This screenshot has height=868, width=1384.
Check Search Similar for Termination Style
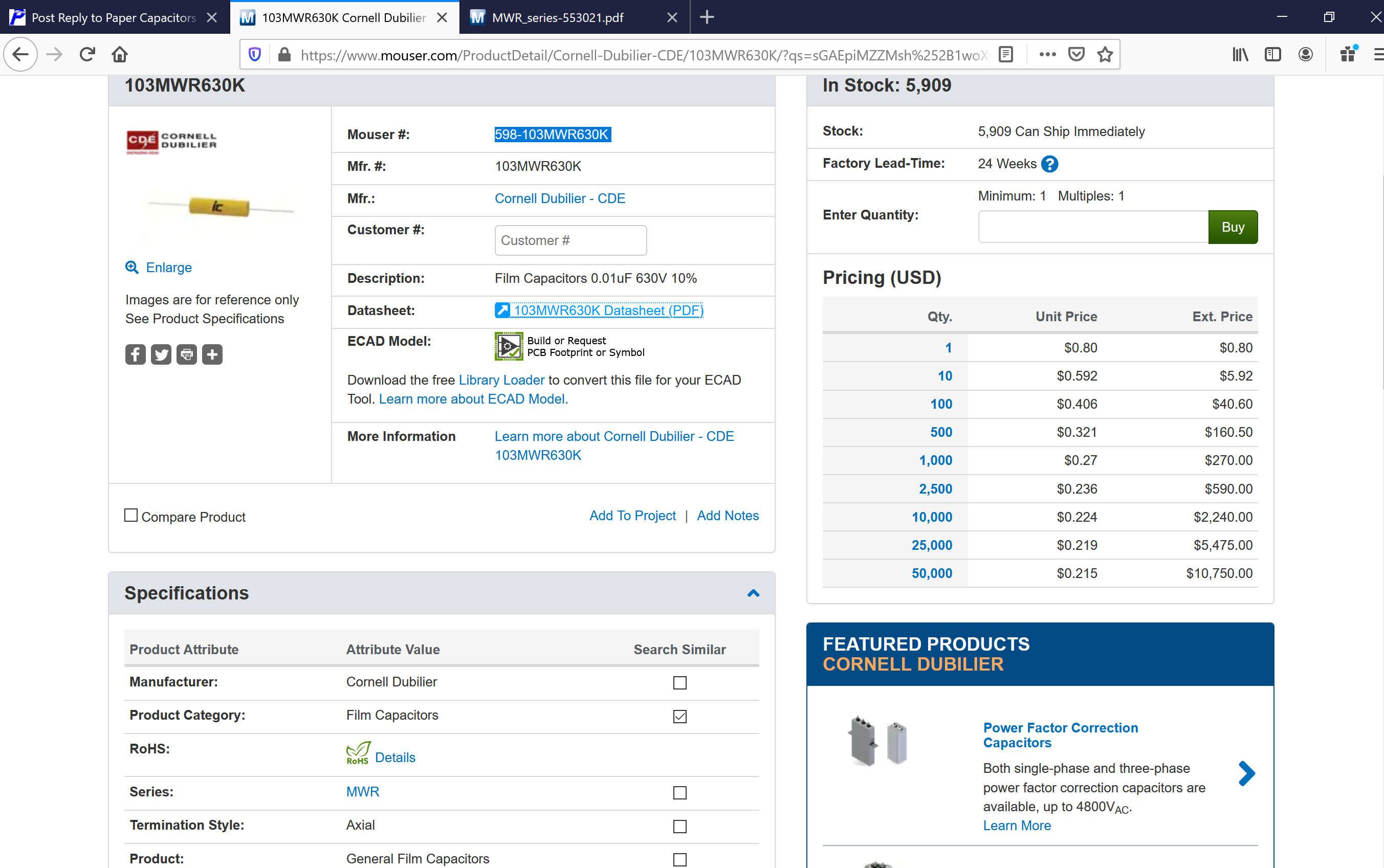pyautogui.click(x=680, y=826)
